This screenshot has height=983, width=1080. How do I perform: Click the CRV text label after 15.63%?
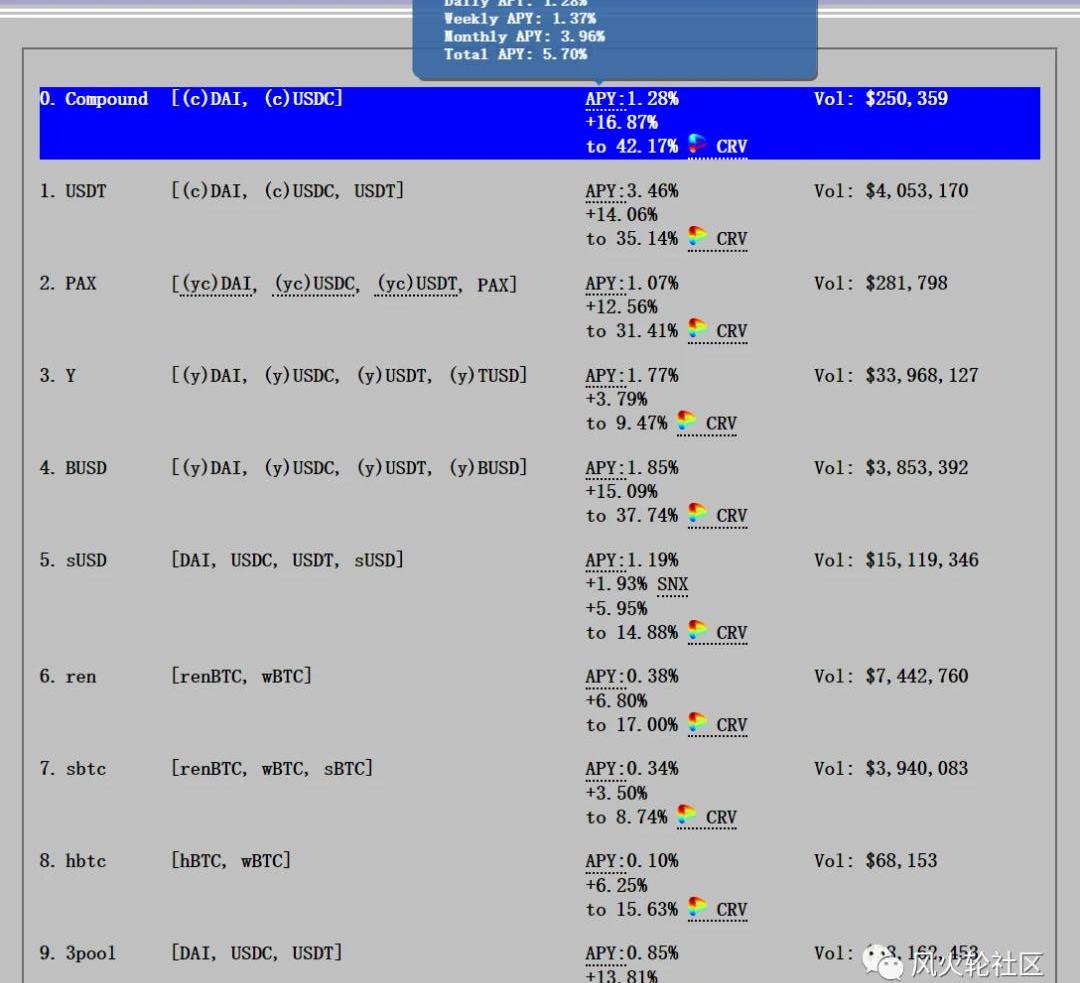click(x=731, y=910)
